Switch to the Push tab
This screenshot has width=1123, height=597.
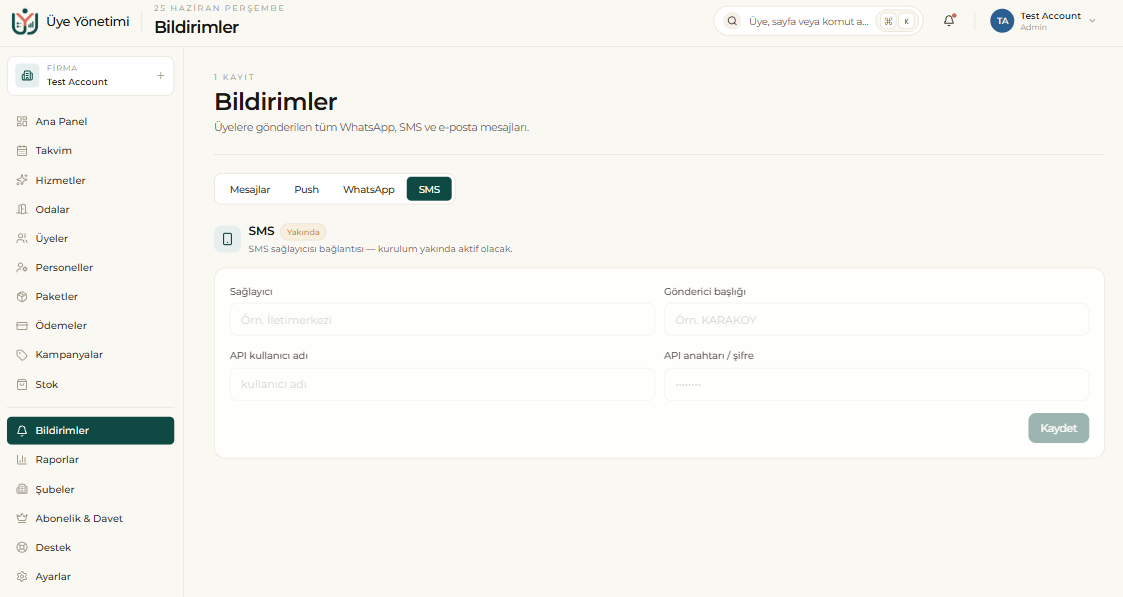click(x=307, y=189)
